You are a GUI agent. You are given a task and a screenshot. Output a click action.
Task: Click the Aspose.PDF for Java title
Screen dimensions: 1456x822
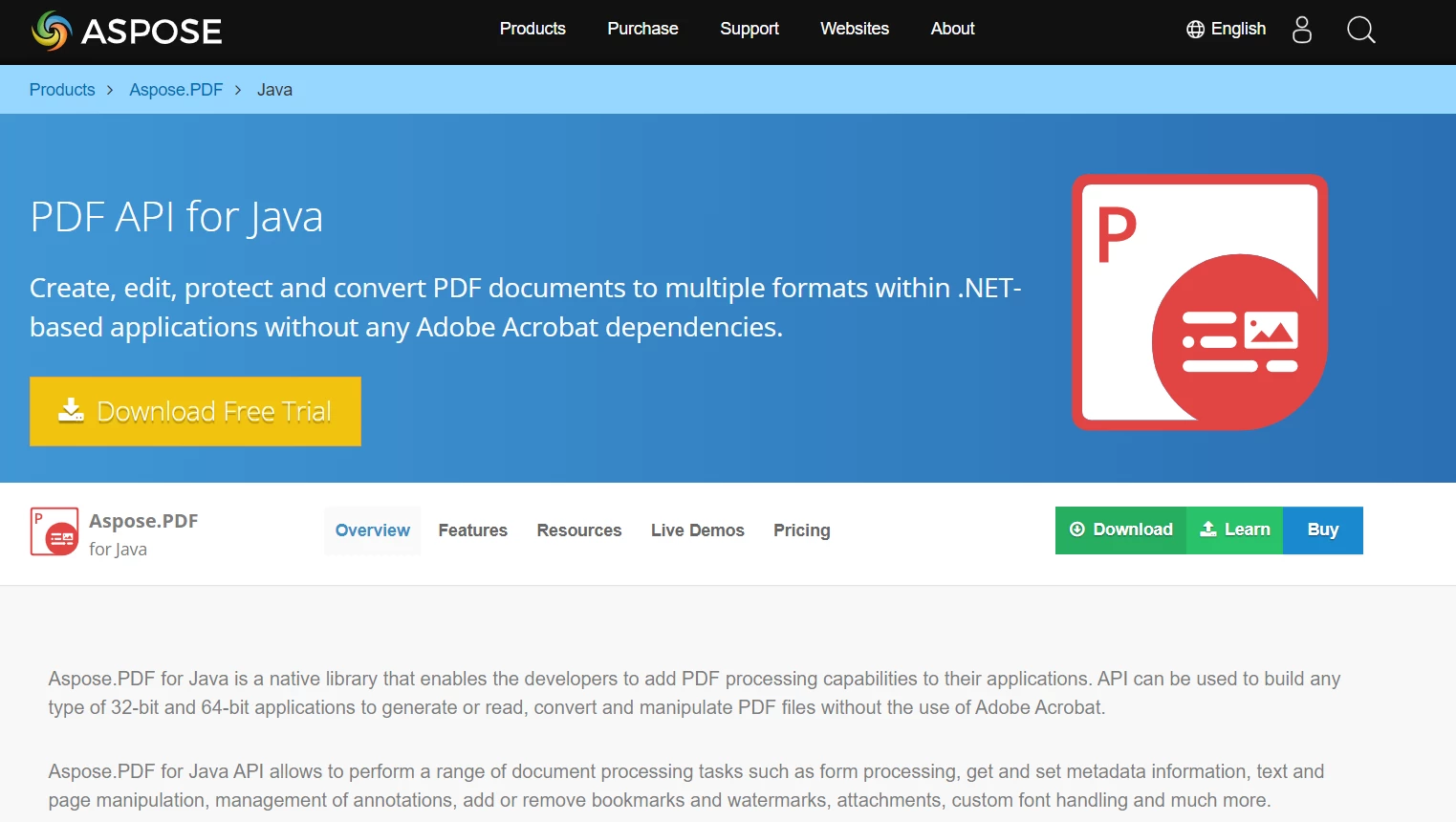(143, 534)
